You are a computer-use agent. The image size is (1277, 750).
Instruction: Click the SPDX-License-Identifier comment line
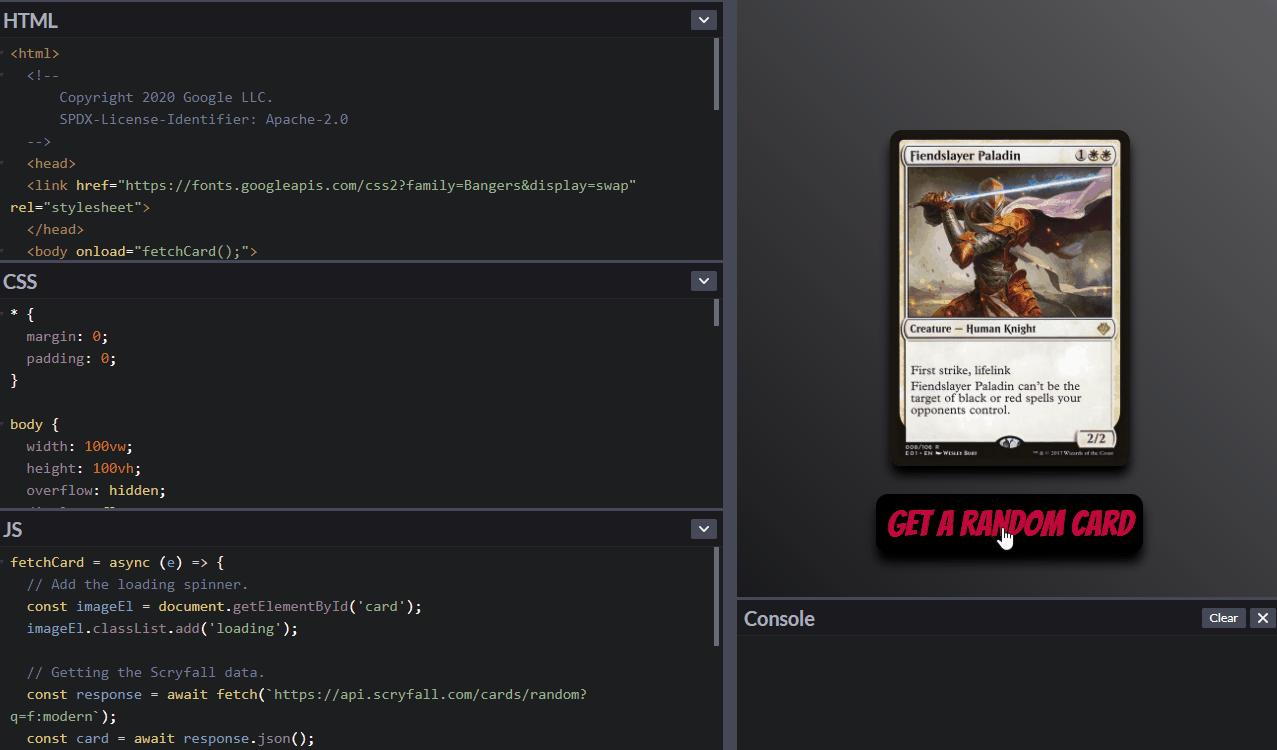pyautogui.click(x=203, y=119)
